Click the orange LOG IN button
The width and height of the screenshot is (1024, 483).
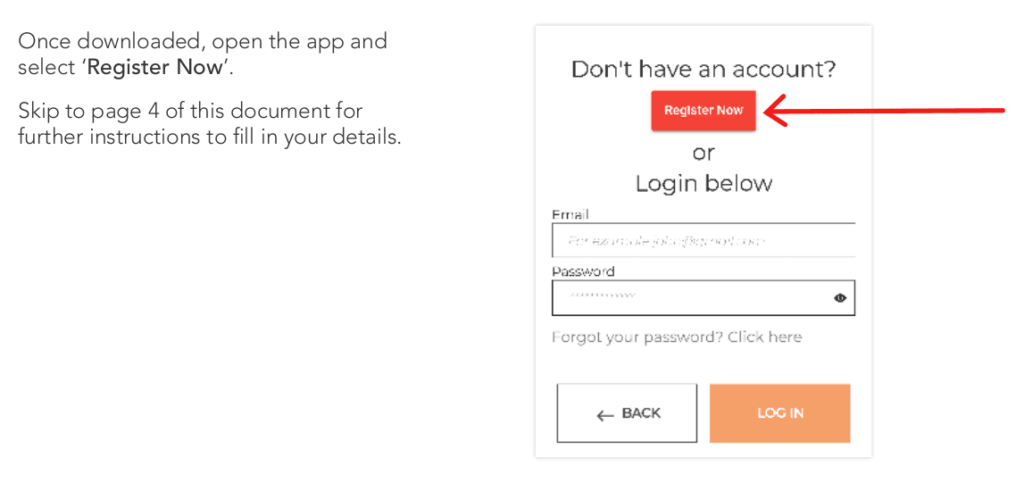(780, 413)
